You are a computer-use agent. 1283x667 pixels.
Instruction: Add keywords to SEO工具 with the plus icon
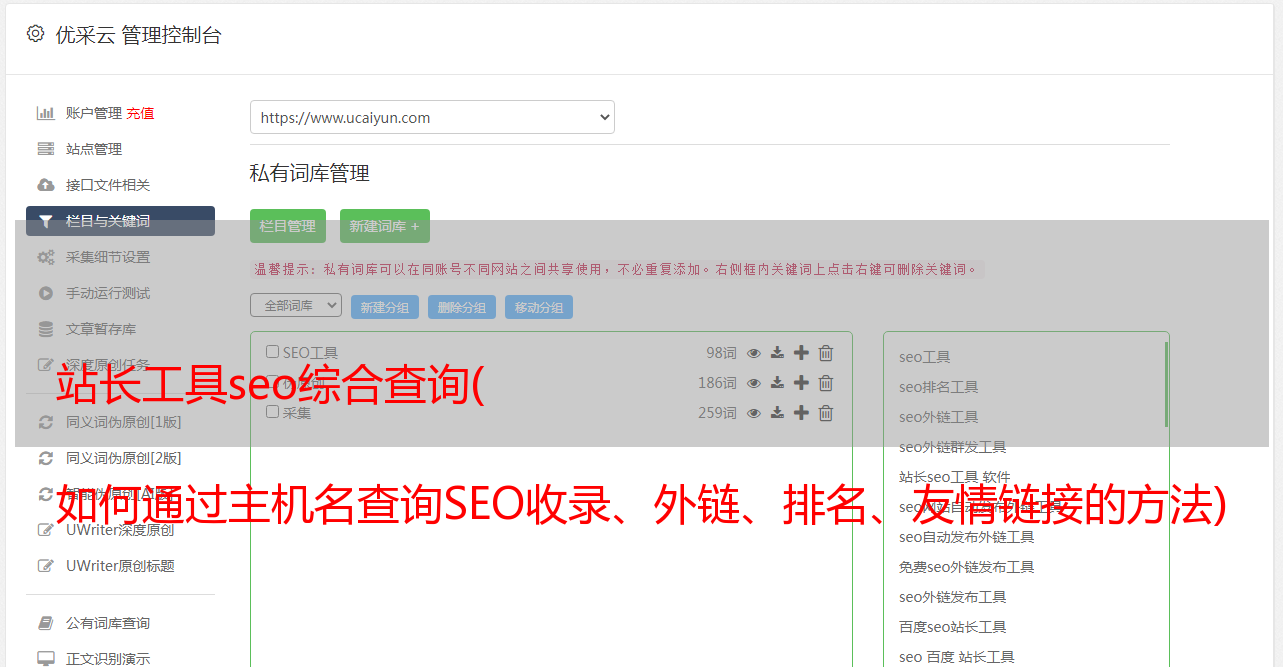801,353
